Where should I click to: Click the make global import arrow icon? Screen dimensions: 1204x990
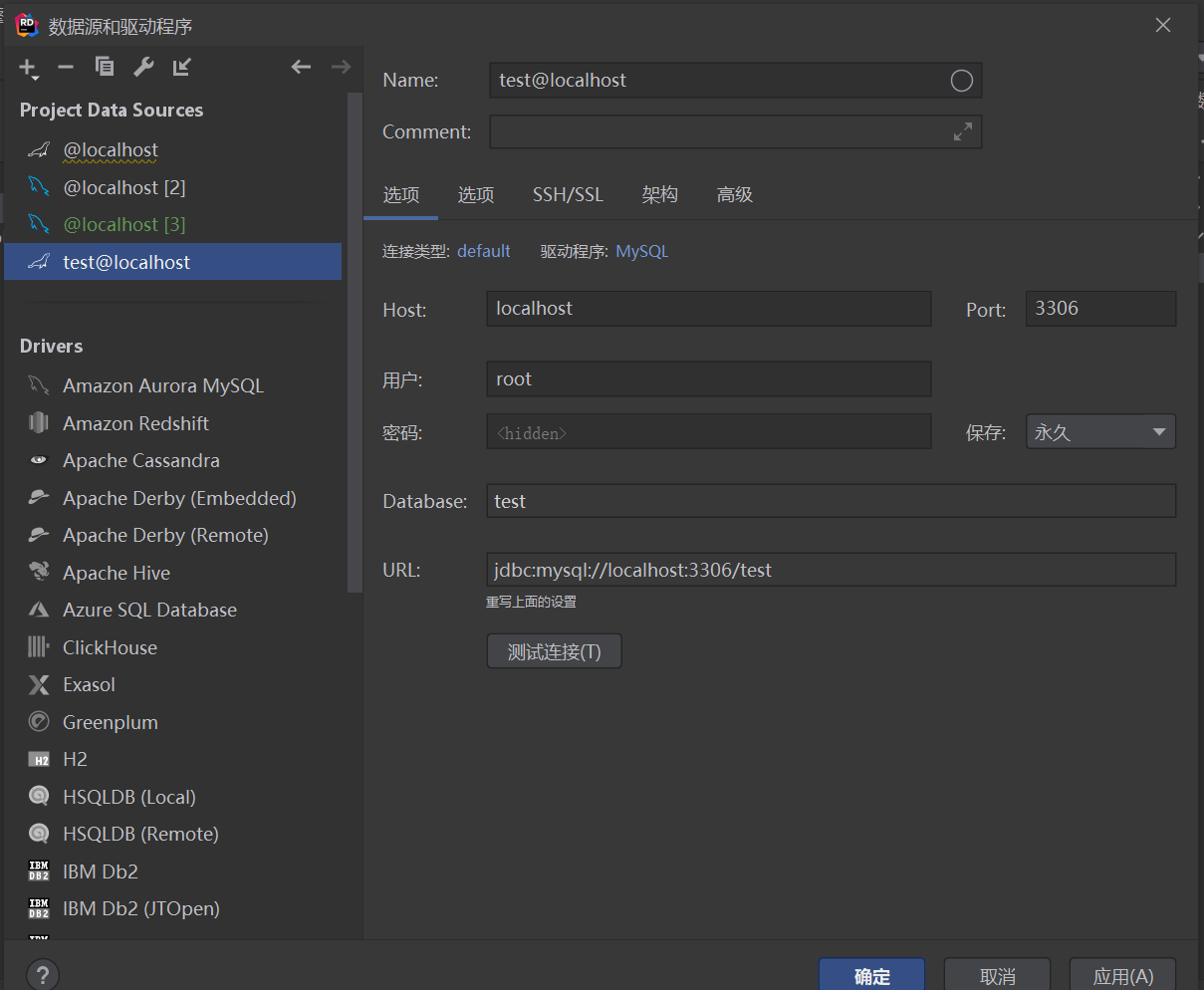tap(181, 67)
